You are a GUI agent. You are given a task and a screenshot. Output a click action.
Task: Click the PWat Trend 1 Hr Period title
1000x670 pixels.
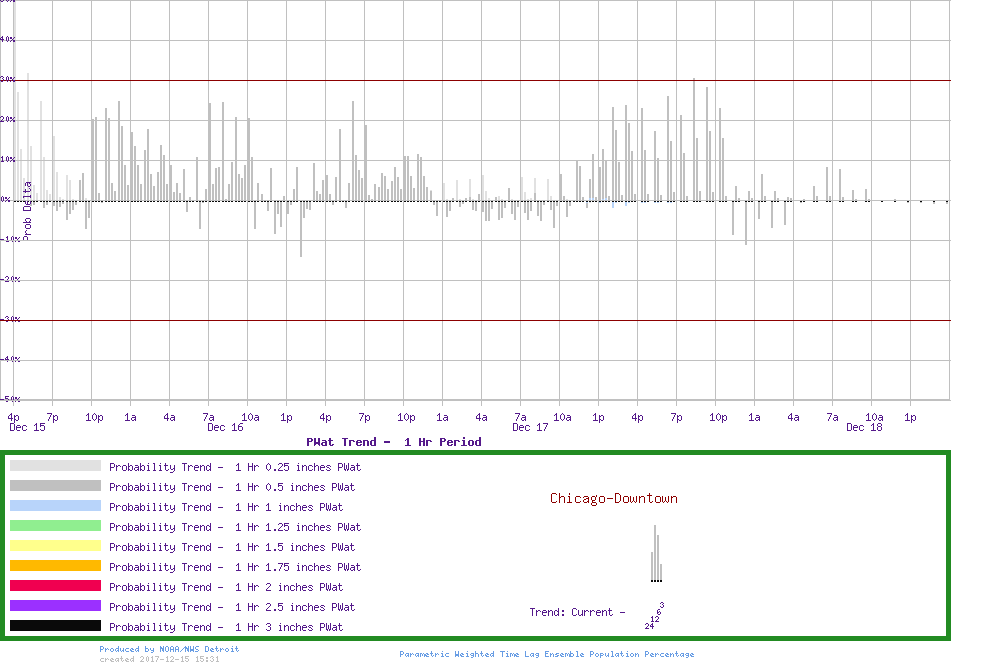point(393,442)
